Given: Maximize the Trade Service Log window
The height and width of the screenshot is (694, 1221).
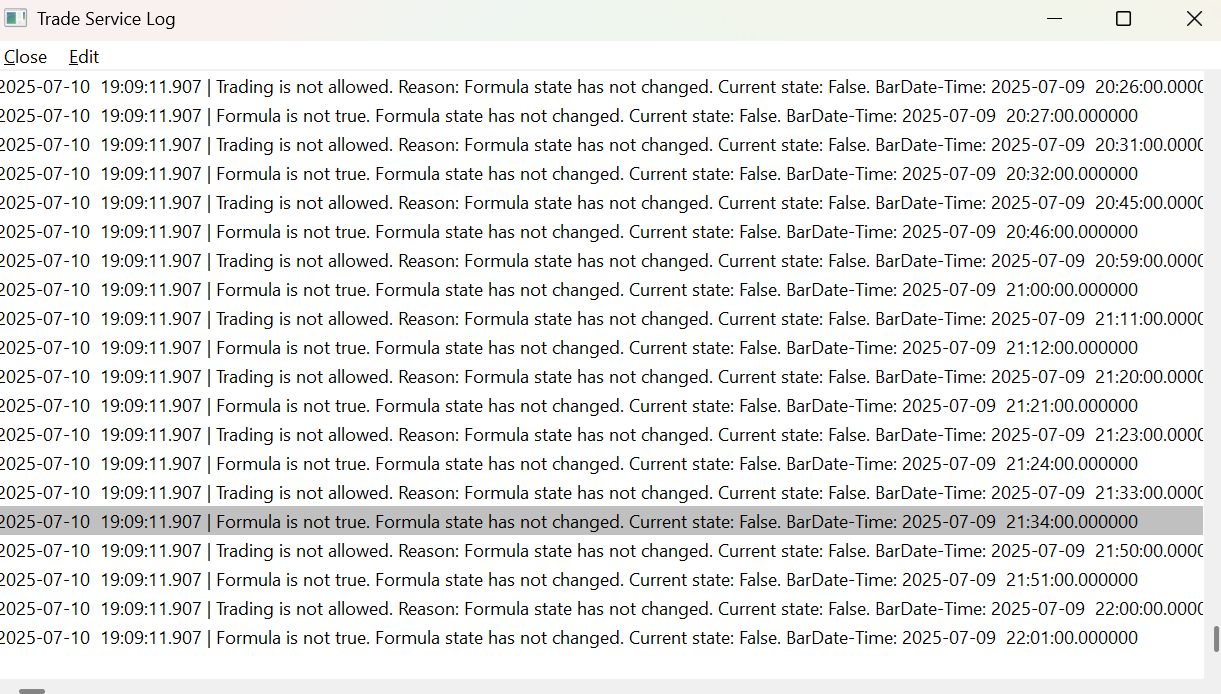Looking at the screenshot, I should (x=1123, y=19).
